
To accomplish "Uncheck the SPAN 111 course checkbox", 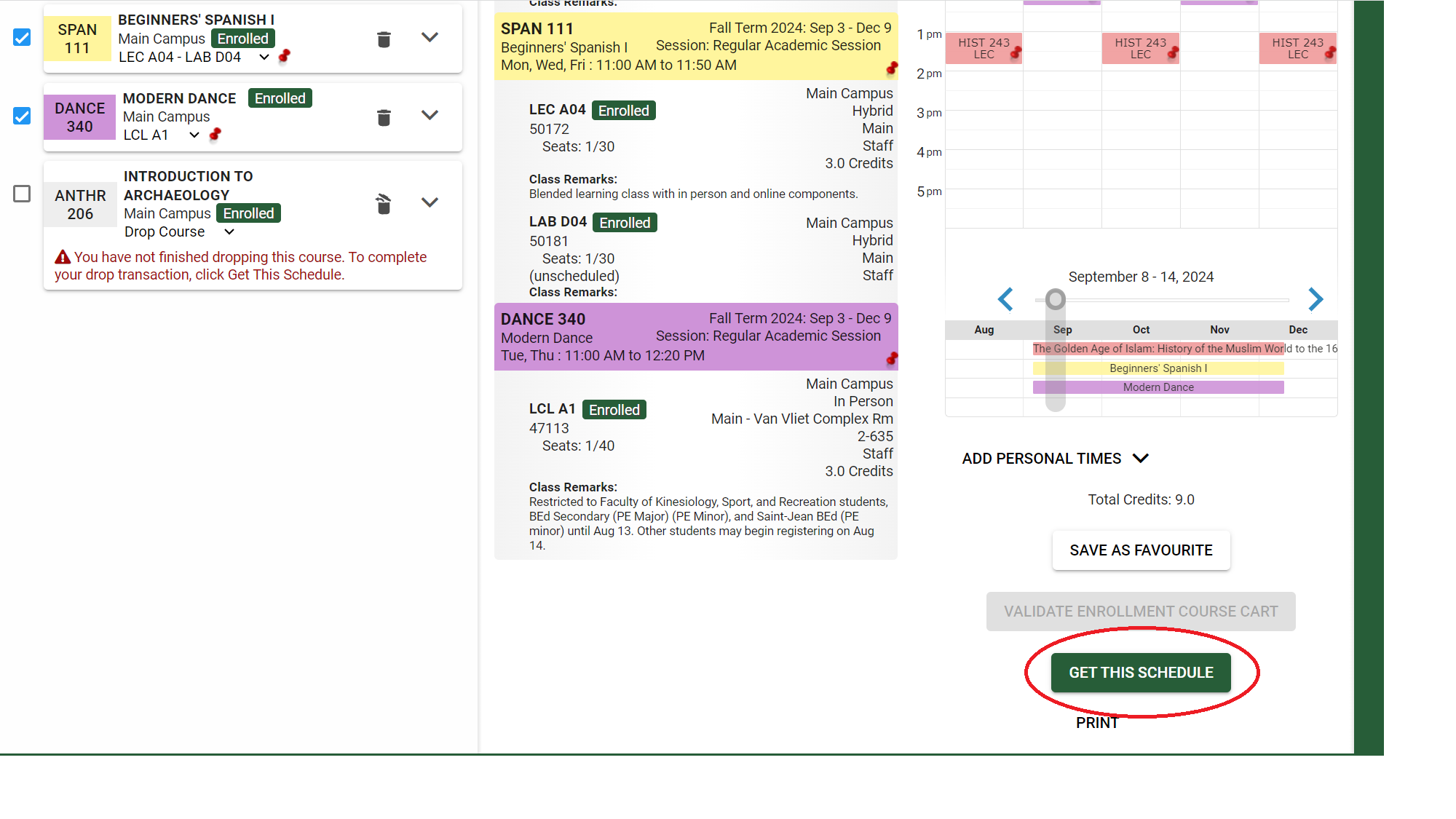I will pos(22,38).
